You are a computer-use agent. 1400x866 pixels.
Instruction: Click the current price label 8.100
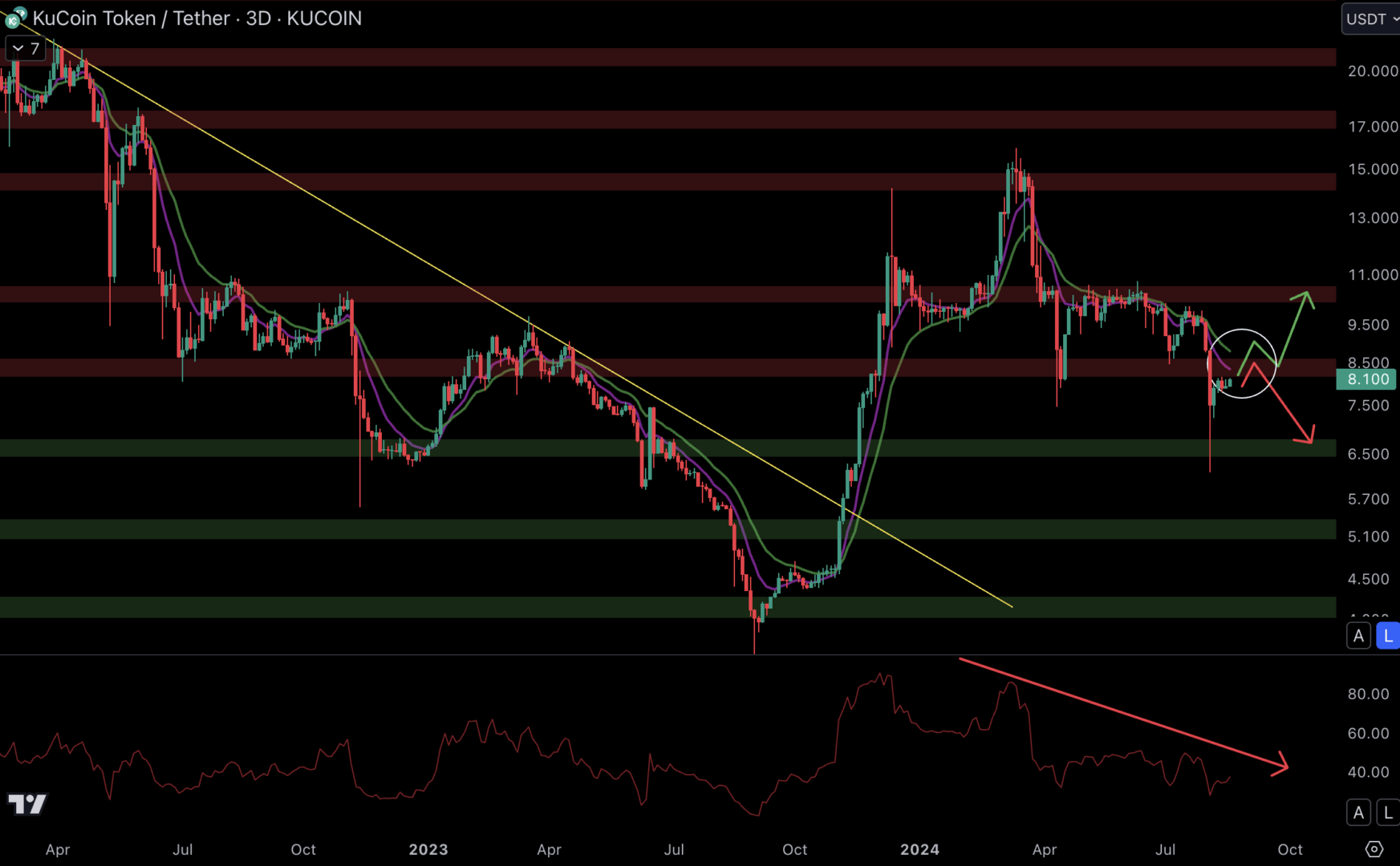click(x=1366, y=379)
